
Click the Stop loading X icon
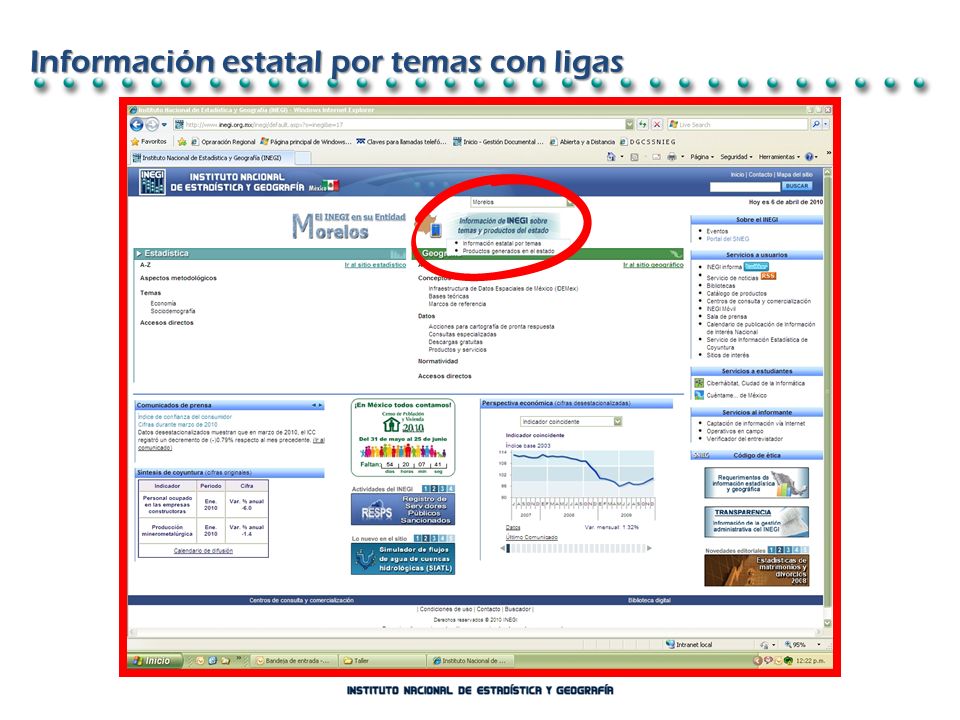[657, 124]
